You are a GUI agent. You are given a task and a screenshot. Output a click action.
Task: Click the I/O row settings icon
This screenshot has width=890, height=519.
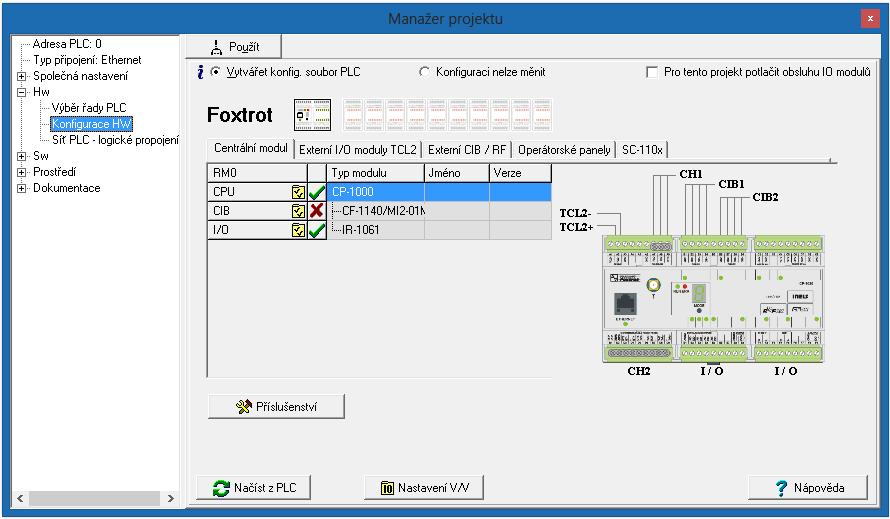click(x=298, y=230)
